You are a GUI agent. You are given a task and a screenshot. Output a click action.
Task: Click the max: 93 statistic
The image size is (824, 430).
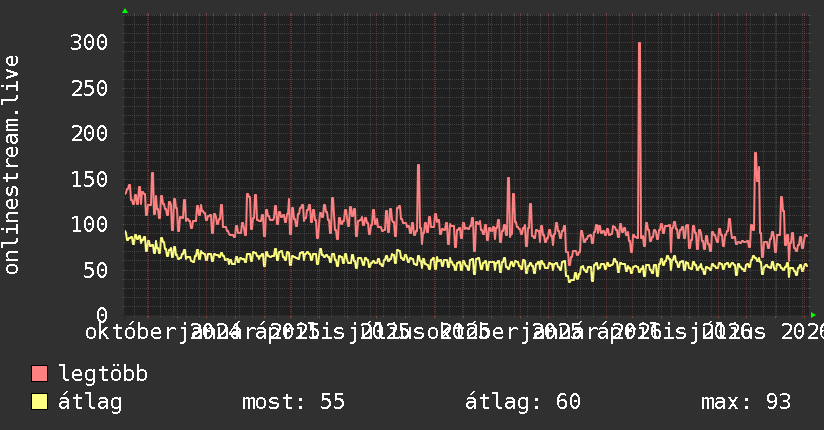[x=746, y=402]
